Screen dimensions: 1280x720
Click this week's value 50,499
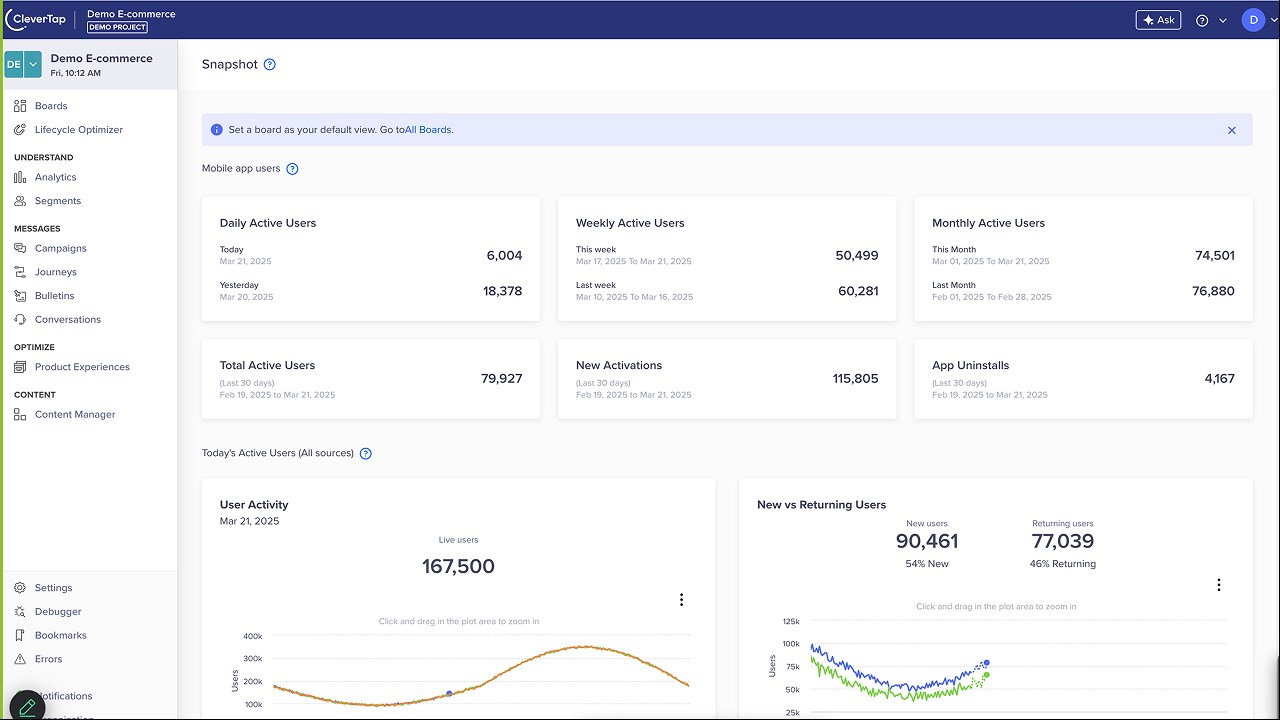pos(857,256)
